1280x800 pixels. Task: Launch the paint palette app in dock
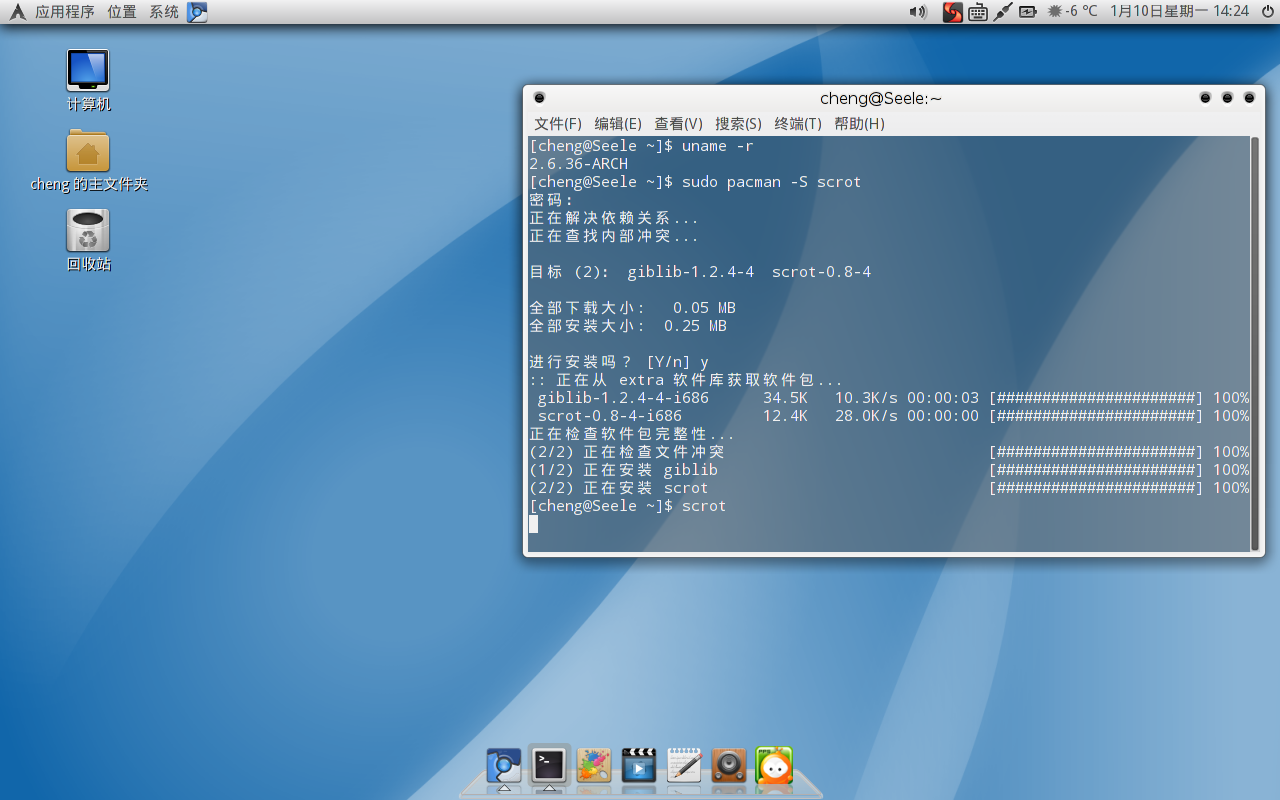pos(594,766)
